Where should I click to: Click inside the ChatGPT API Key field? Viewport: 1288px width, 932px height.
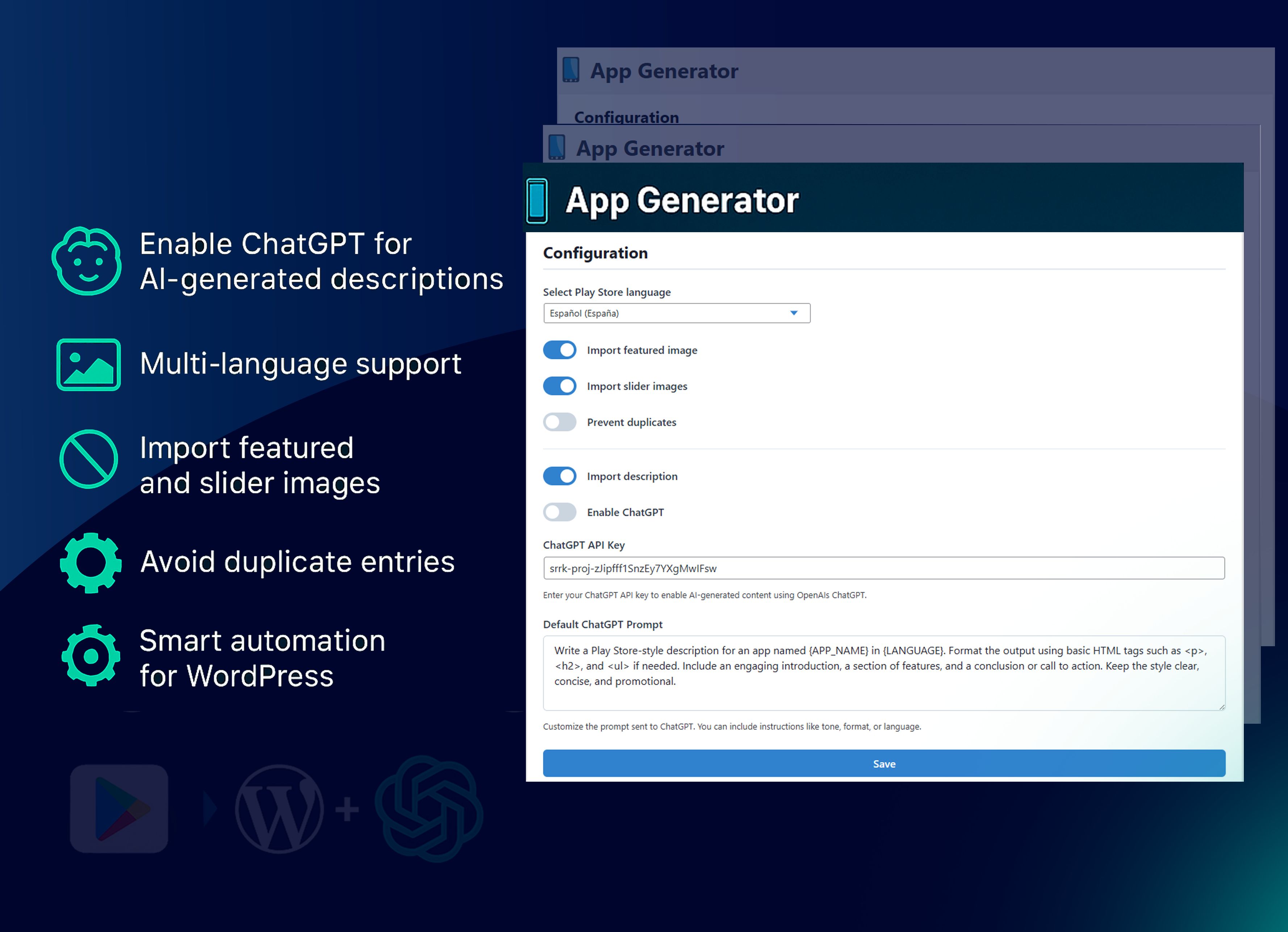(883, 569)
